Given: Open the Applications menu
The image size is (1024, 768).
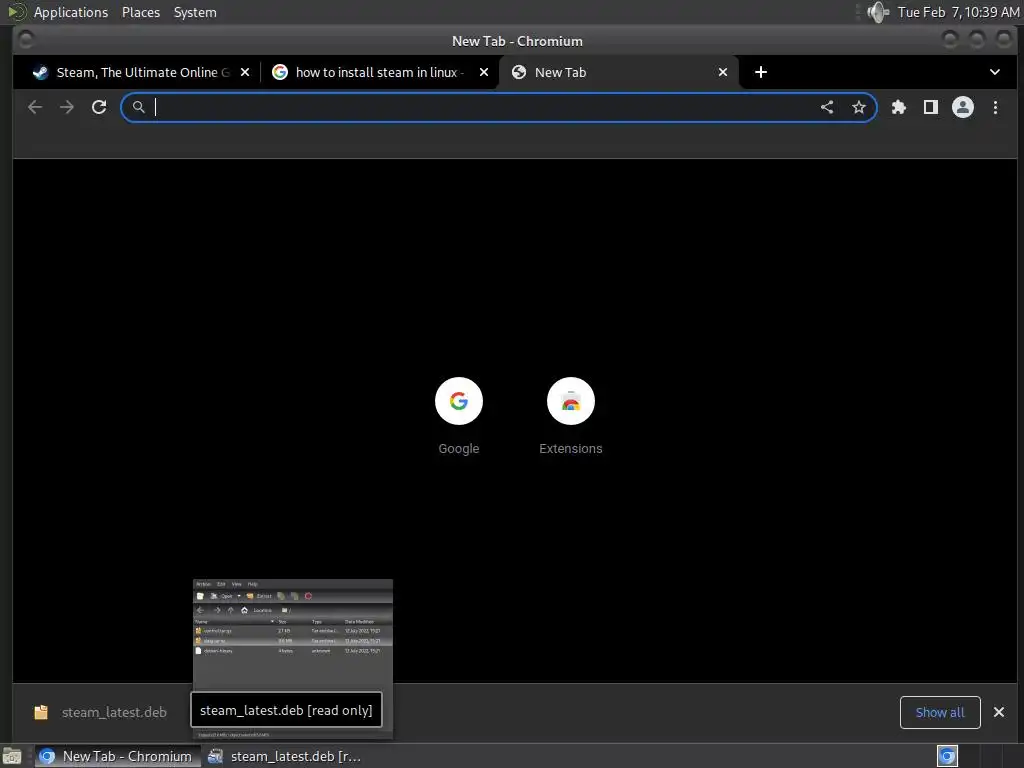Looking at the screenshot, I should 71,12.
